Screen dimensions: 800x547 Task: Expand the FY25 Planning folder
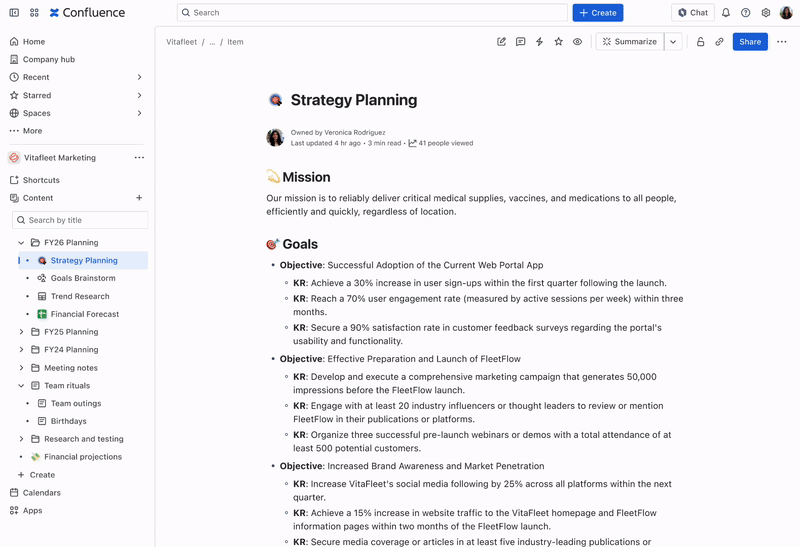coord(21,332)
